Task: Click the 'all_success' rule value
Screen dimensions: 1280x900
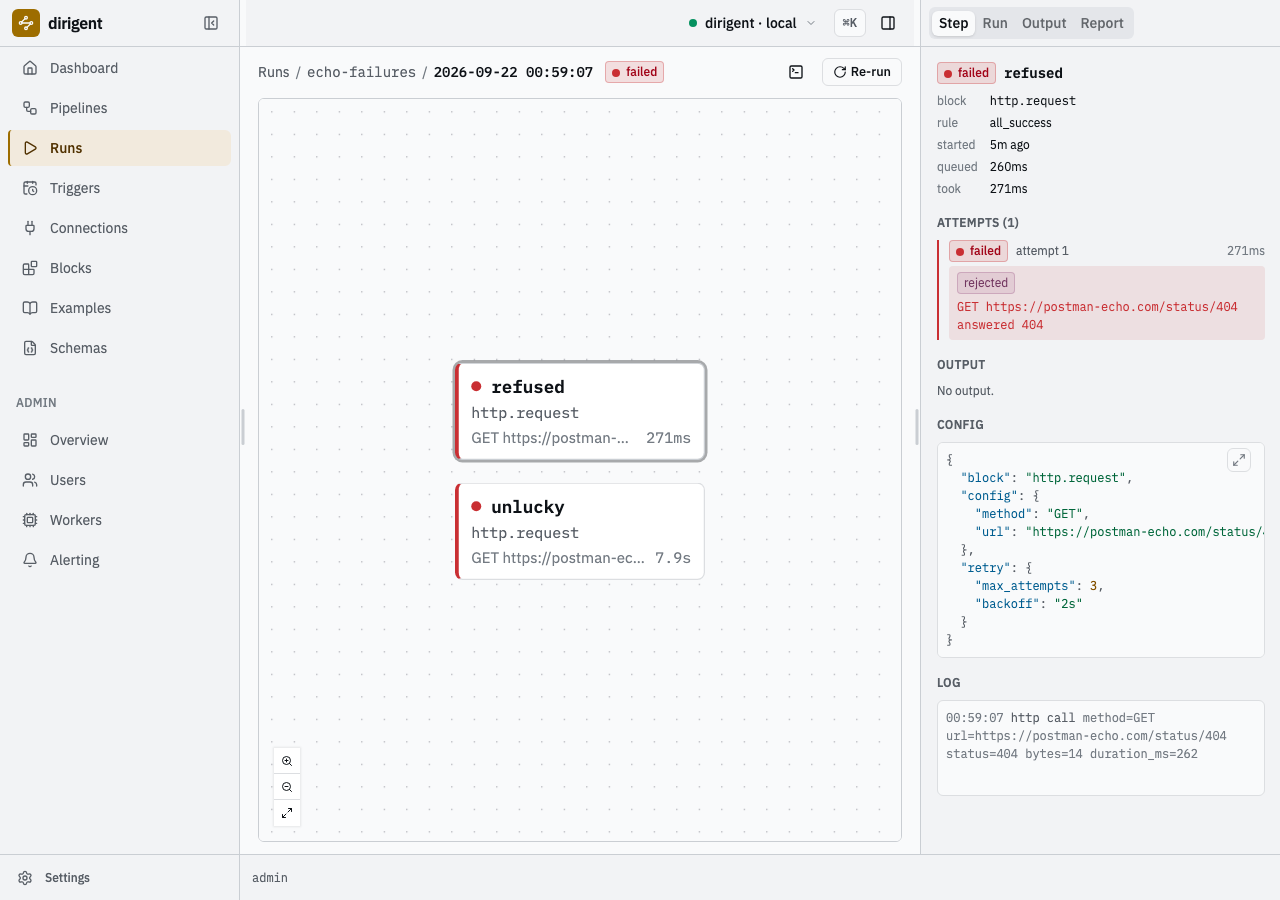Action: click(x=1021, y=123)
